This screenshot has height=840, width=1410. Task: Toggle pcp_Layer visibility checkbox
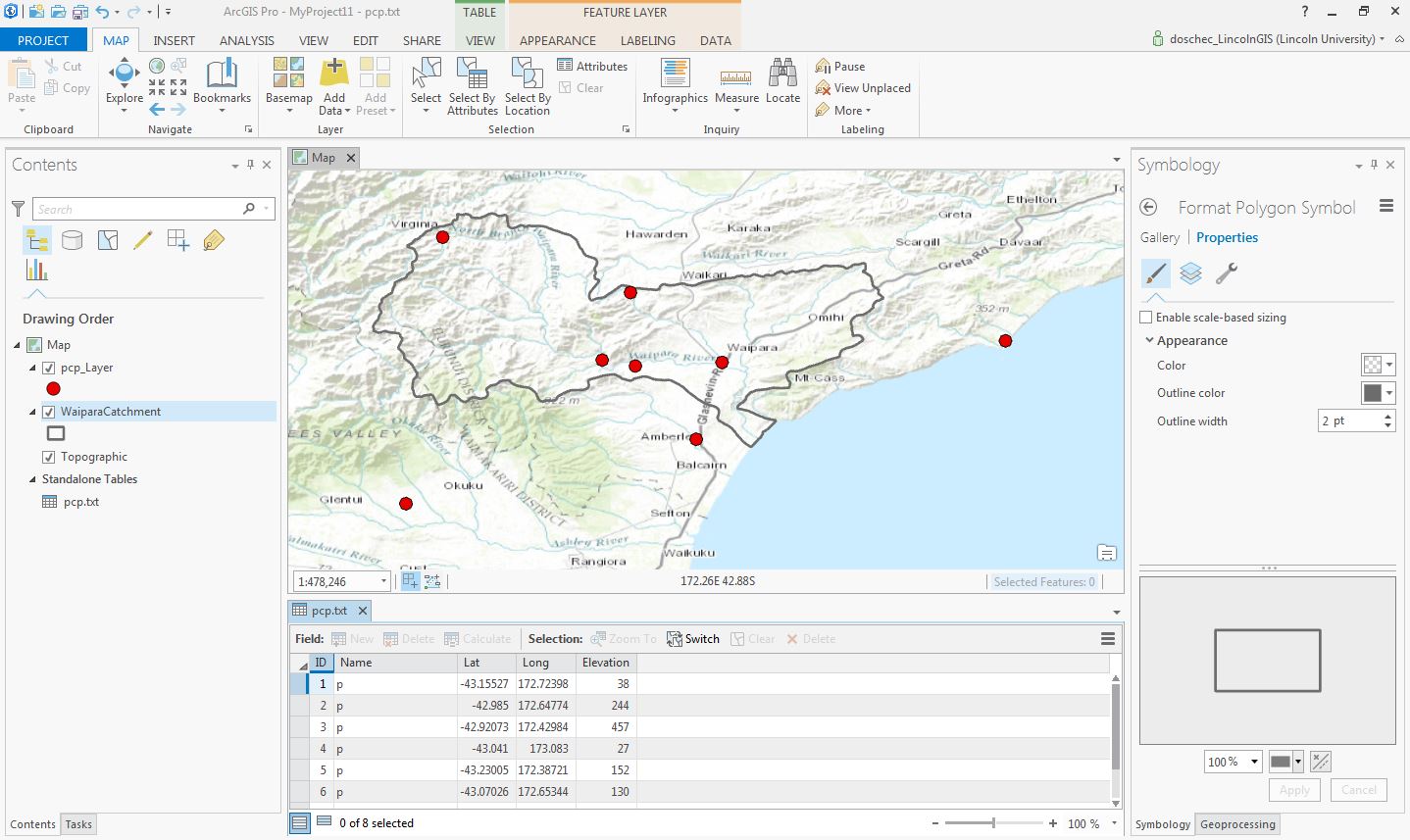48,368
